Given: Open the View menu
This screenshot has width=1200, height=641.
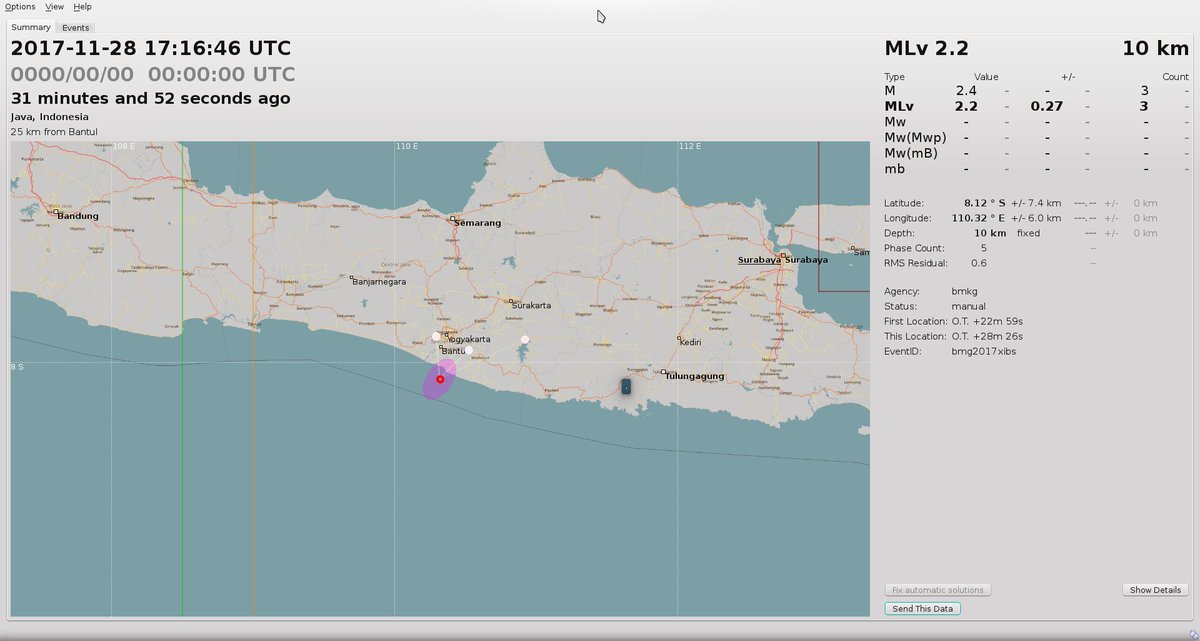Looking at the screenshot, I should (54, 6).
